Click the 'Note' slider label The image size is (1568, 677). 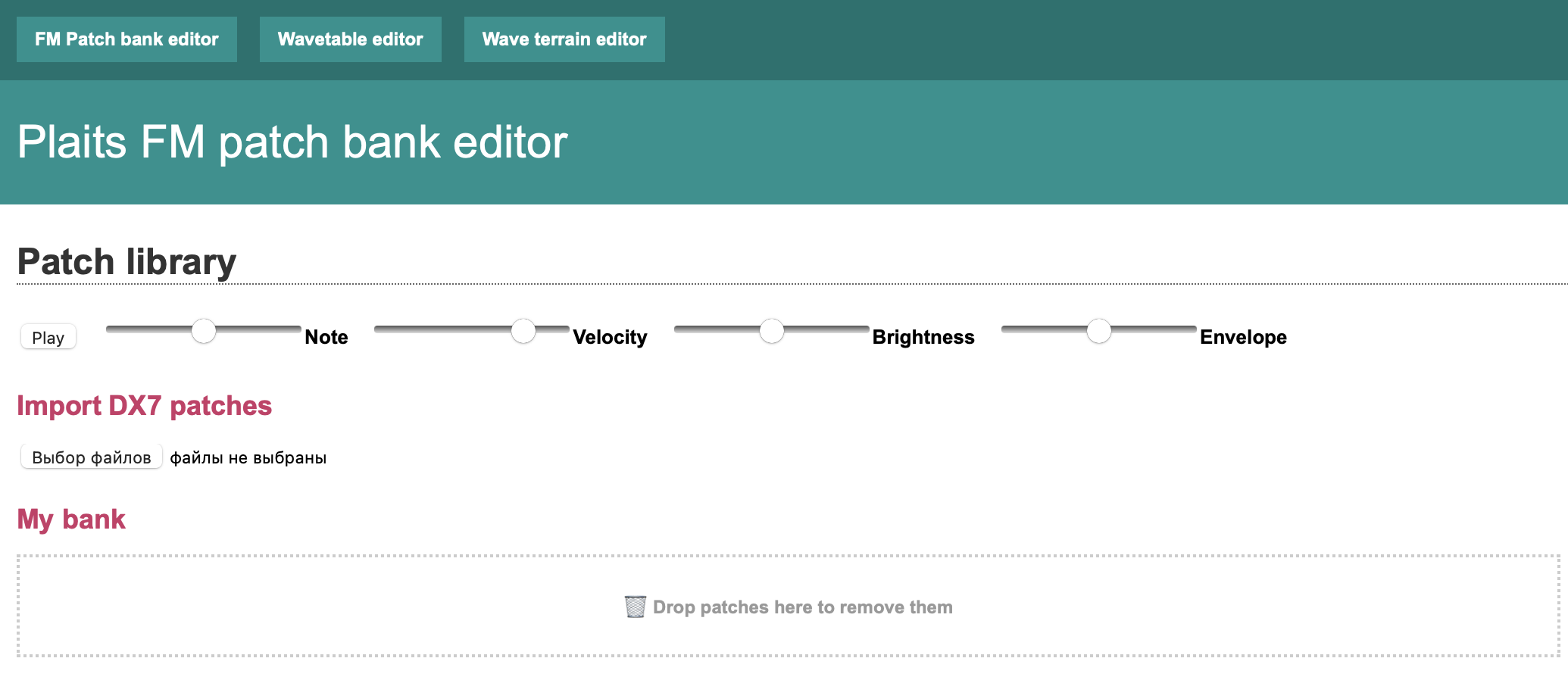(326, 337)
